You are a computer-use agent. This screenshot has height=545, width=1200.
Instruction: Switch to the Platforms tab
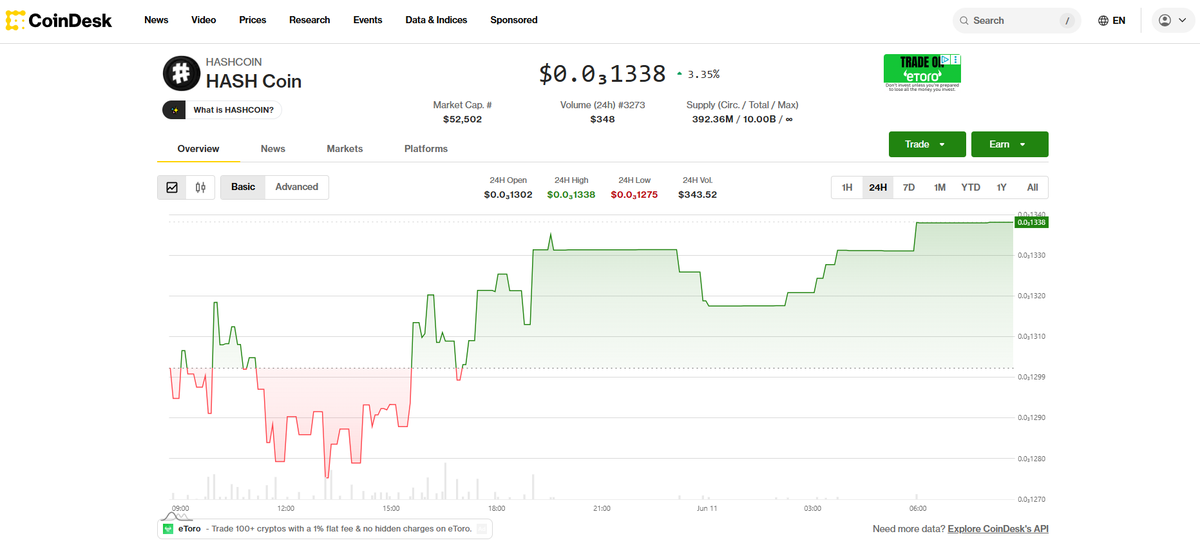pos(426,149)
